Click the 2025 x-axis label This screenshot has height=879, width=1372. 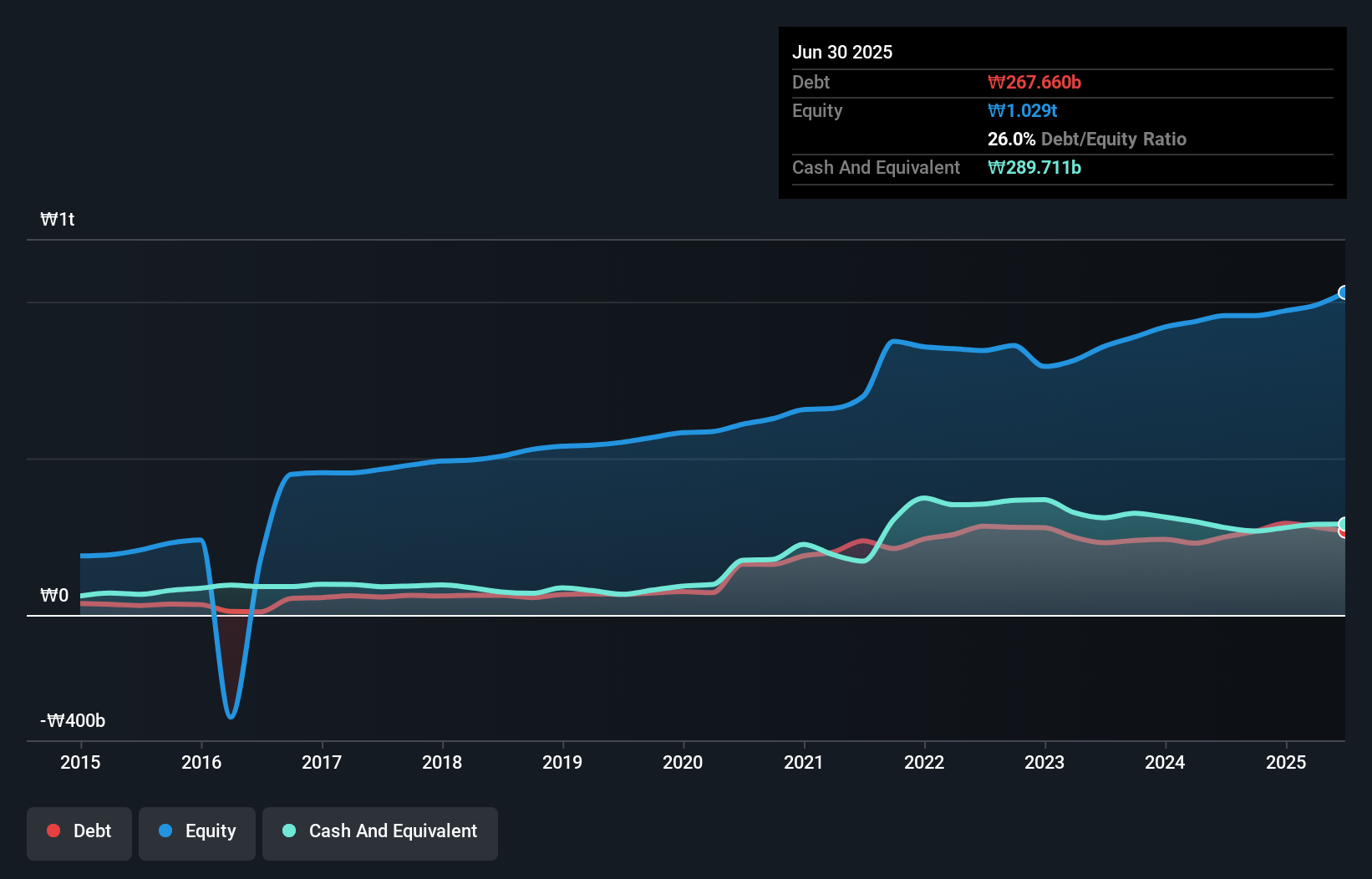click(x=1285, y=763)
